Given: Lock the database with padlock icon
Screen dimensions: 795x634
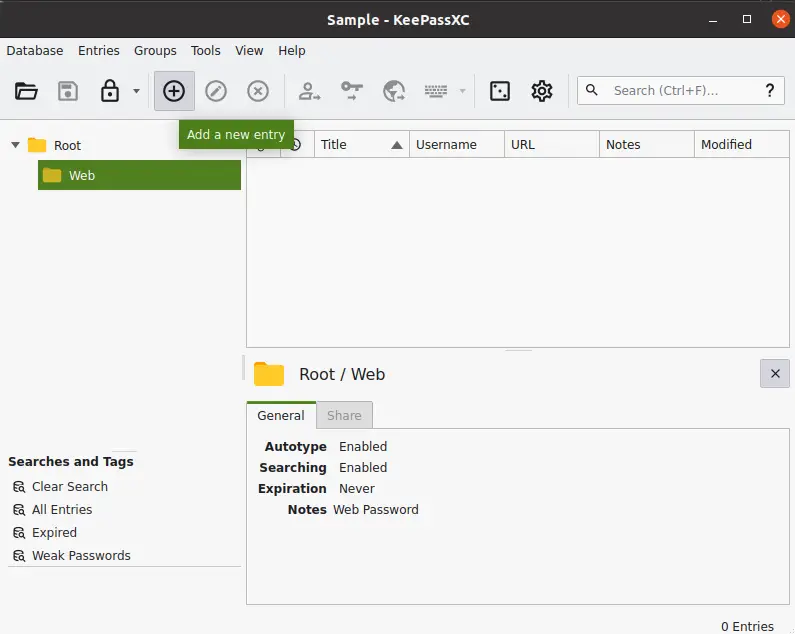Looking at the screenshot, I should point(110,91).
